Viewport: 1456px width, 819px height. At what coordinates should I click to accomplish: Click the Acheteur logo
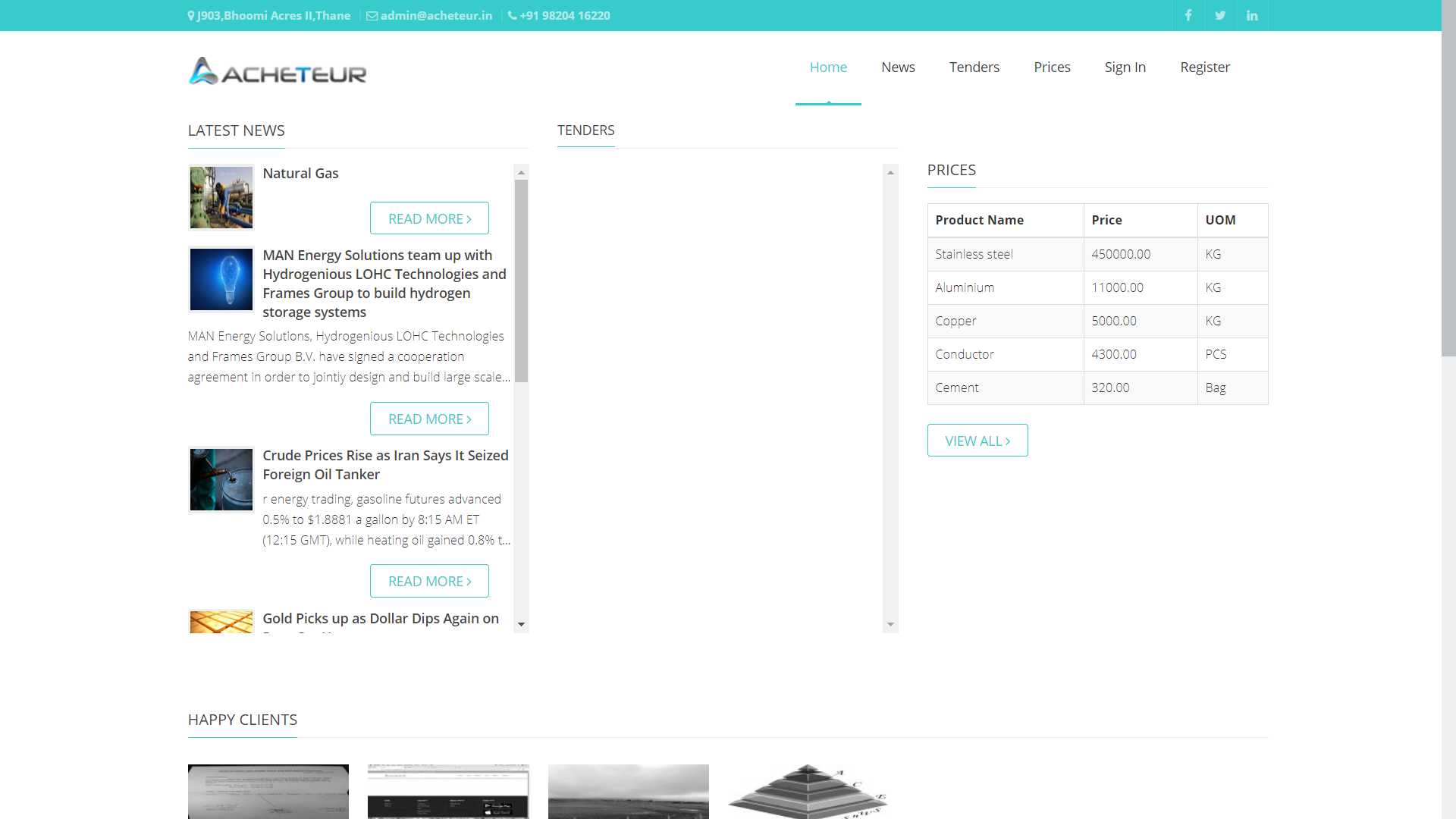tap(278, 71)
